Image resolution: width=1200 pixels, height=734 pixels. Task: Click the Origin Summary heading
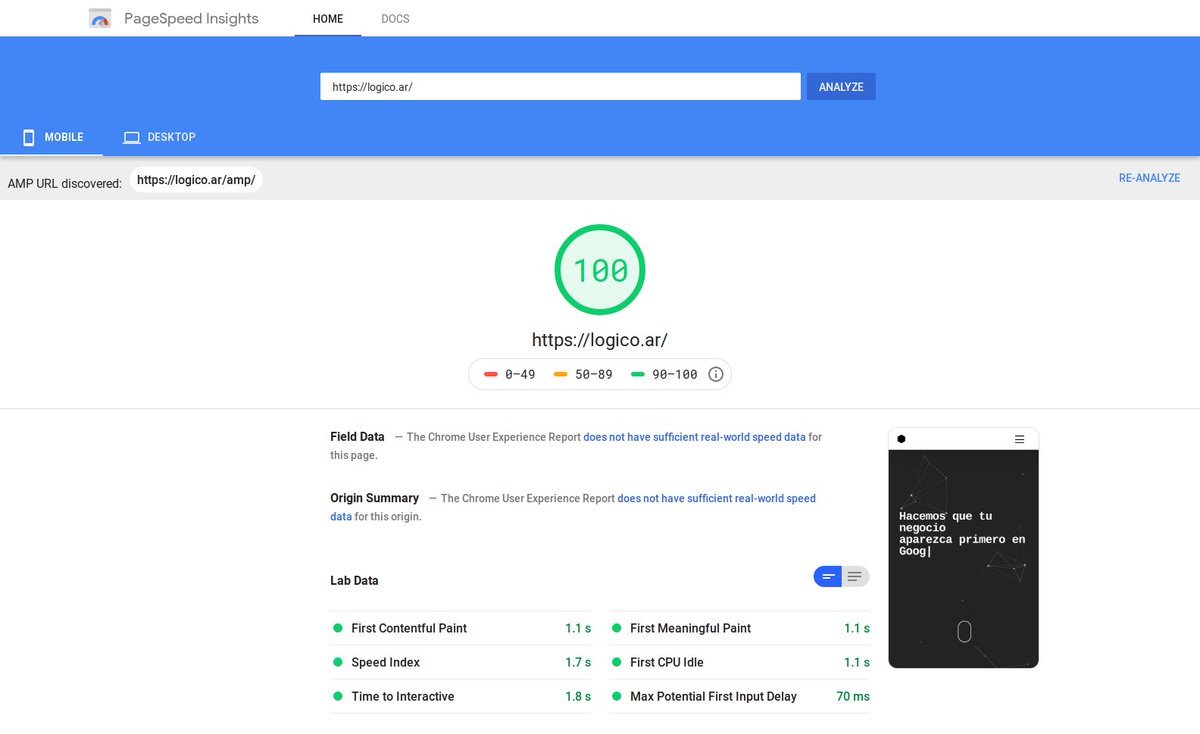tap(374, 498)
